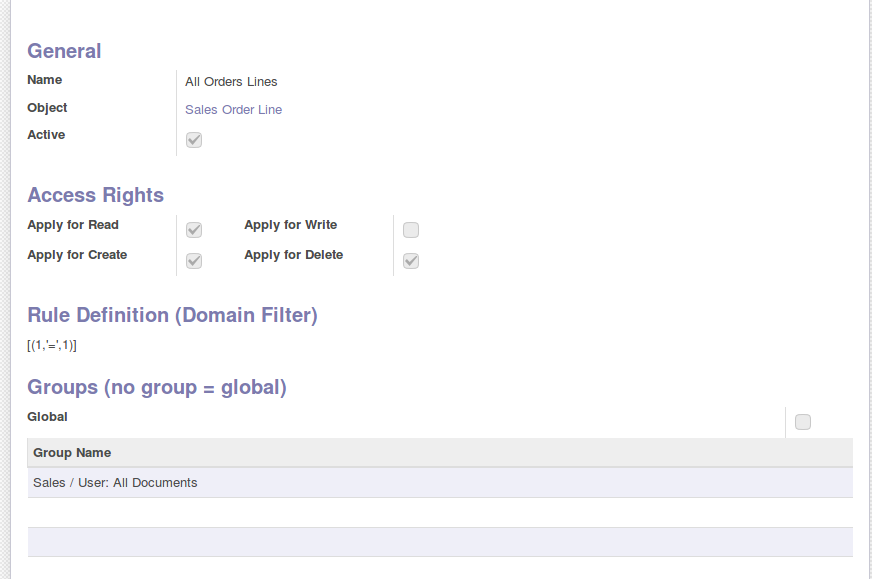Click the Apply for Read label
The height and width of the screenshot is (579, 872).
pos(73,225)
